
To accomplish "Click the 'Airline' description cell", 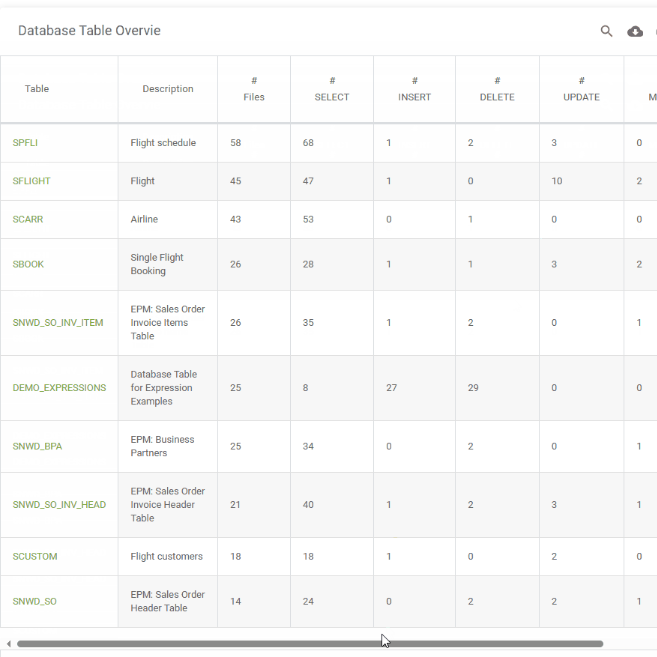I will [168, 220].
